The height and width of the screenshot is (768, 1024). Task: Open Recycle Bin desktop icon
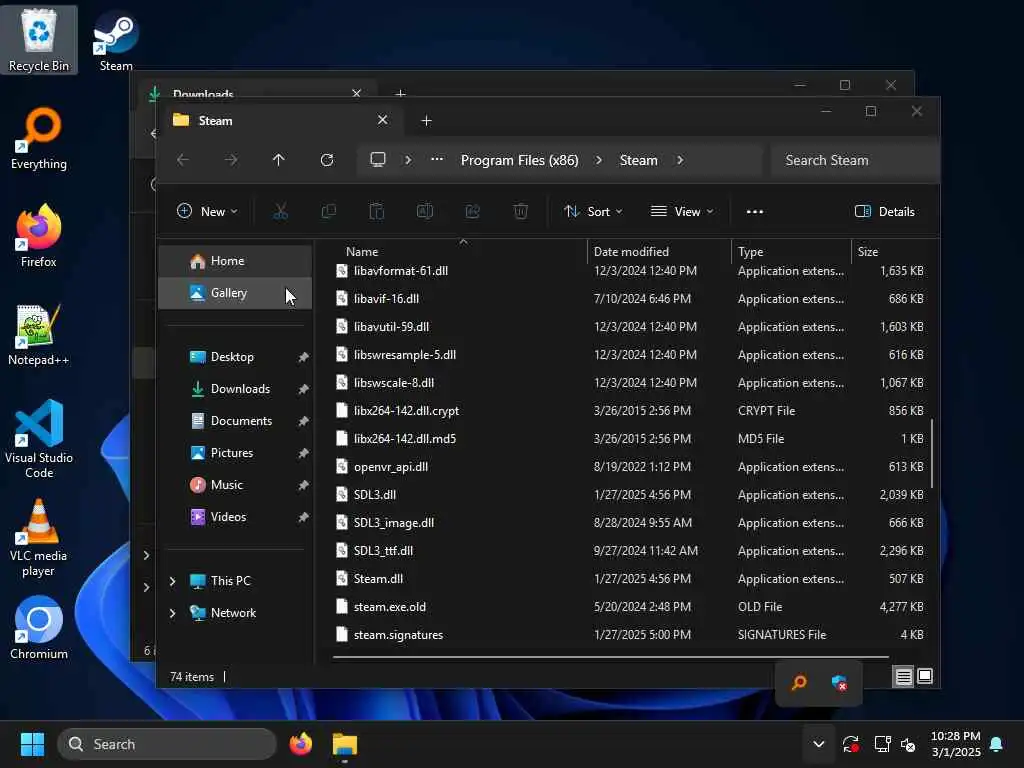[39, 40]
